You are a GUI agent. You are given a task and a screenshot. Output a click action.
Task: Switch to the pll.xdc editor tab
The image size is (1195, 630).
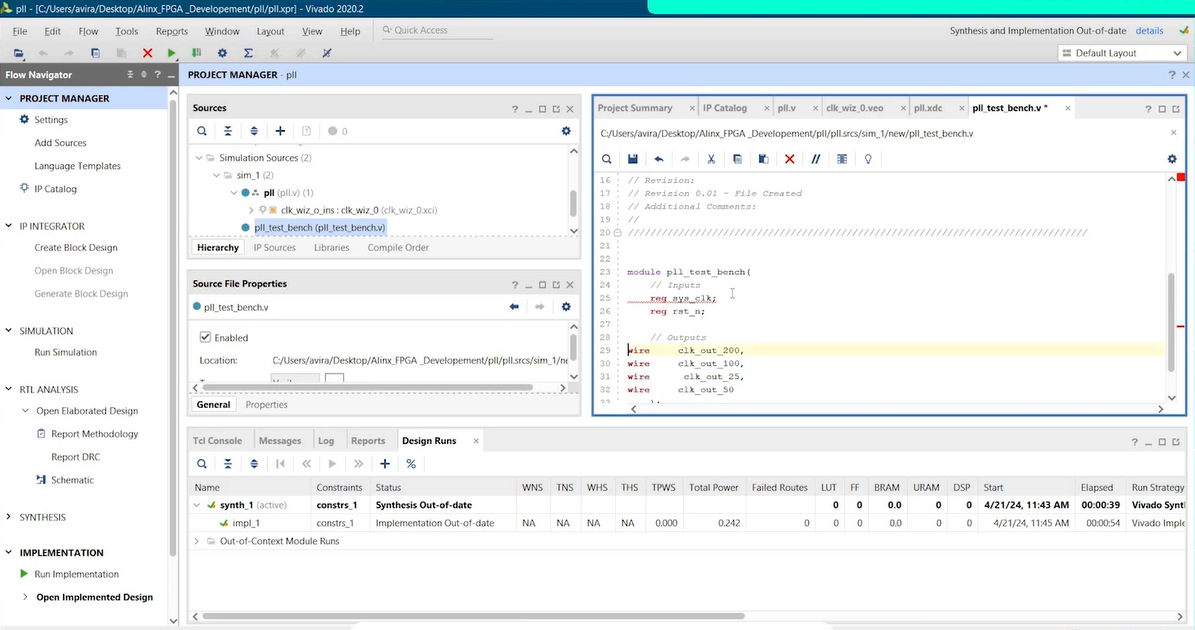pos(927,108)
